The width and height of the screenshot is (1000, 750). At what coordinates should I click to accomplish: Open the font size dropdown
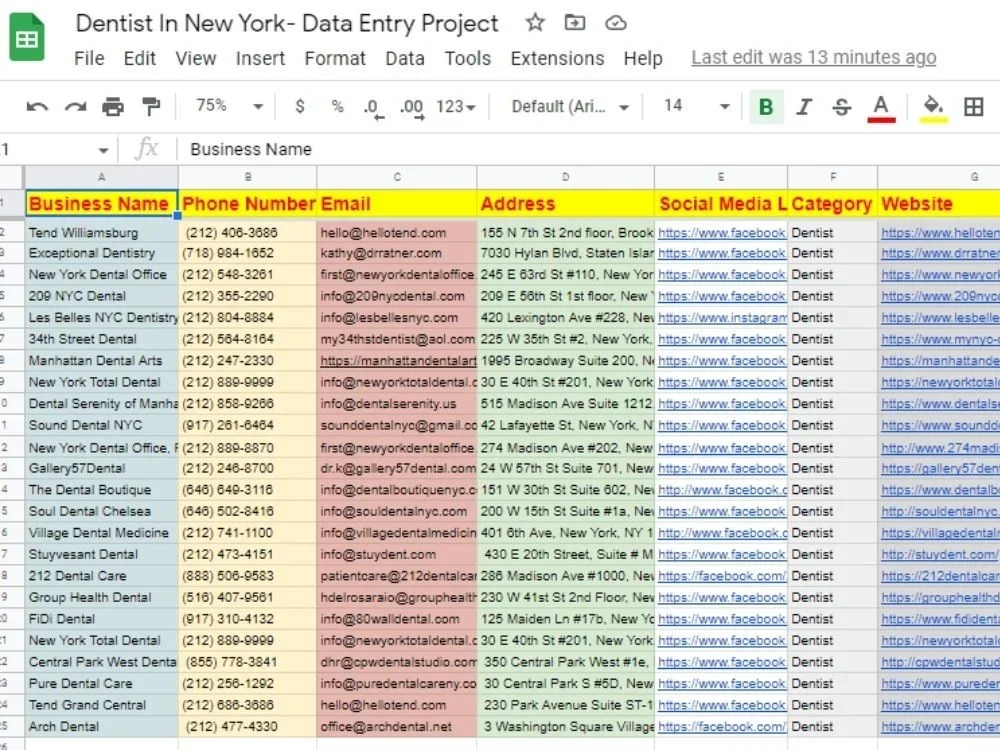pyautogui.click(x=696, y=106)
